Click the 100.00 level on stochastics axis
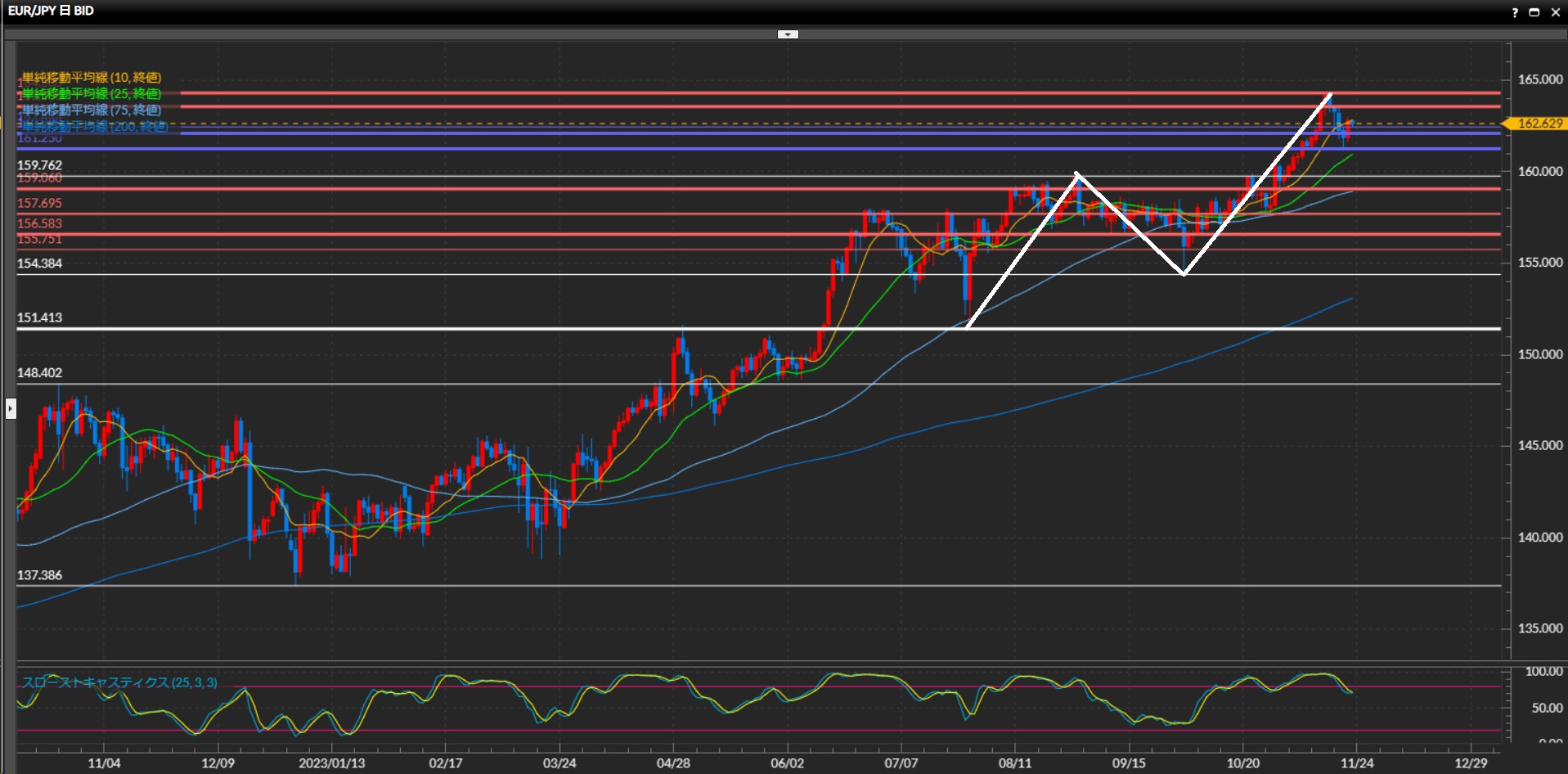The width and height of the screenshot is (1568, 774). [x=1543, y=672]
